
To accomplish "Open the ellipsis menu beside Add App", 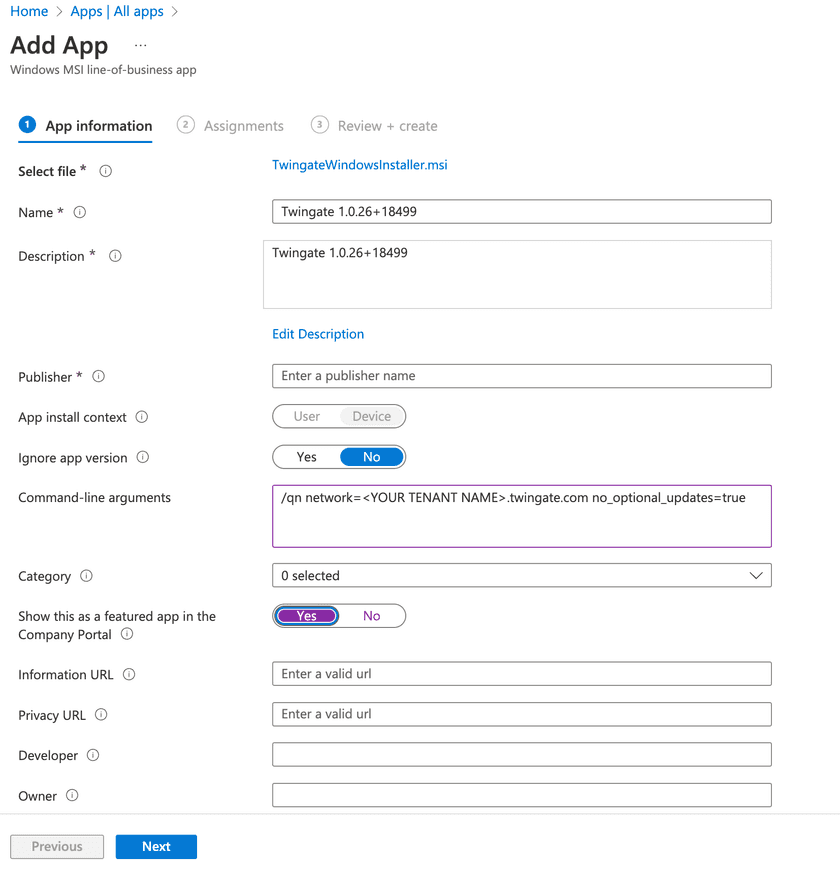I will (141, 46).
